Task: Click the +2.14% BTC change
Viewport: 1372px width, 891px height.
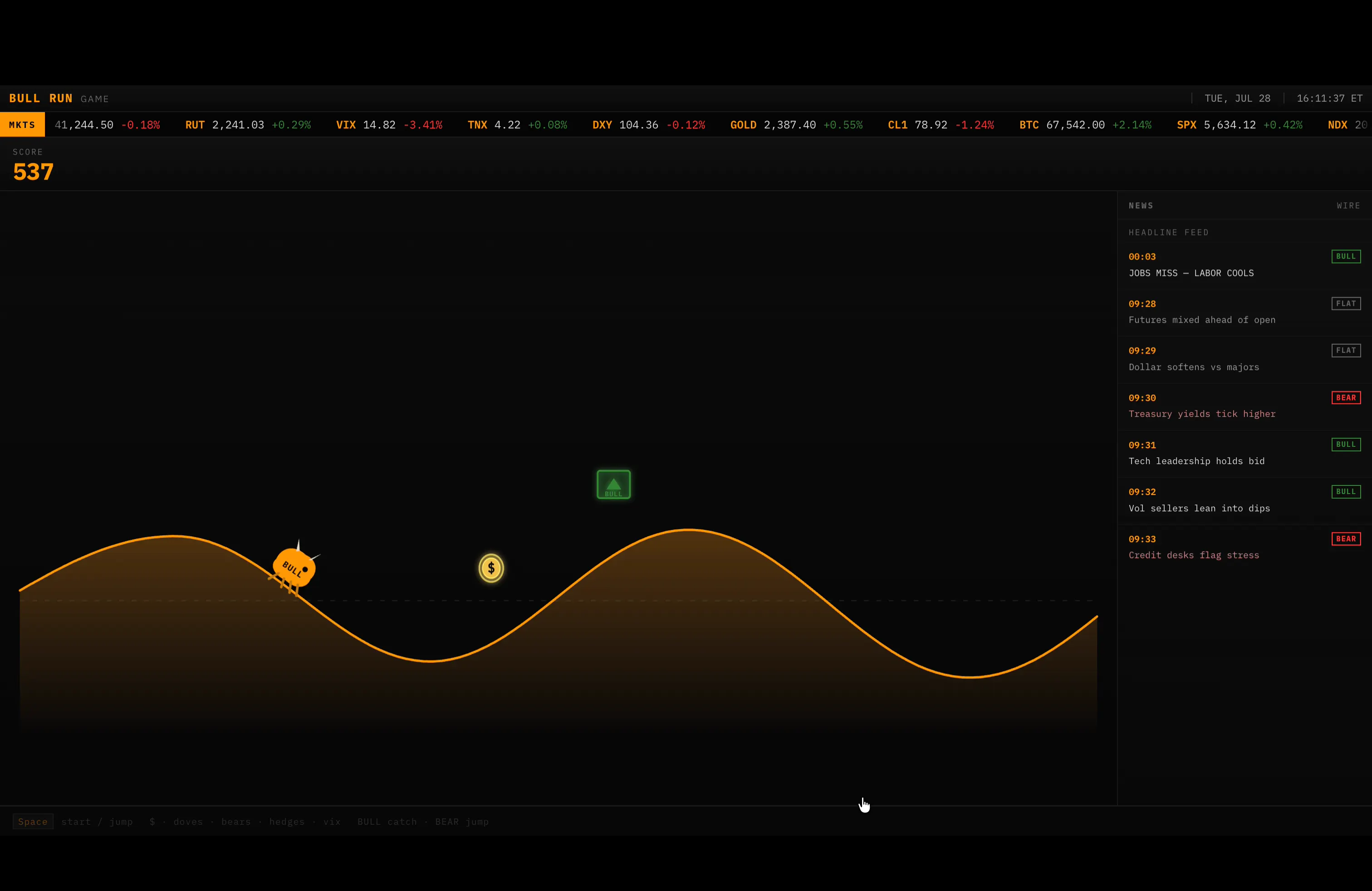Action: 1132,125
